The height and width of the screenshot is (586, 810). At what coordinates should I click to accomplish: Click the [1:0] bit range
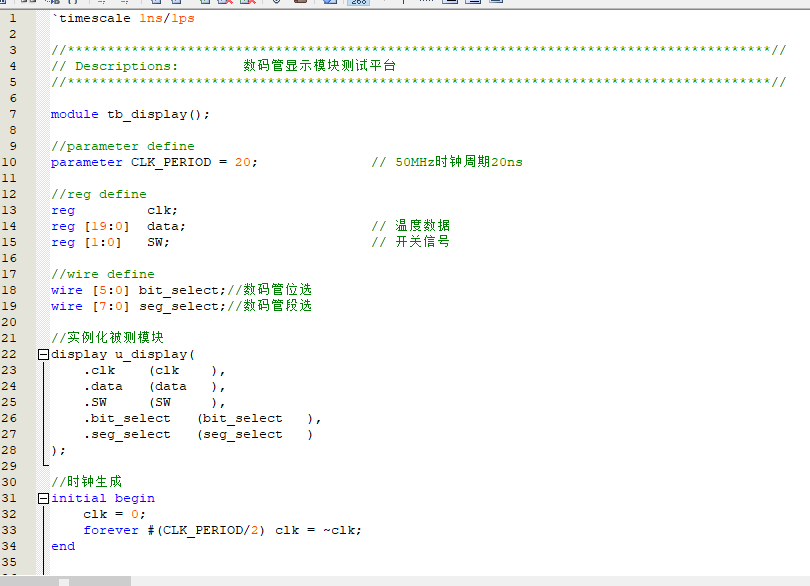[103, 242]
